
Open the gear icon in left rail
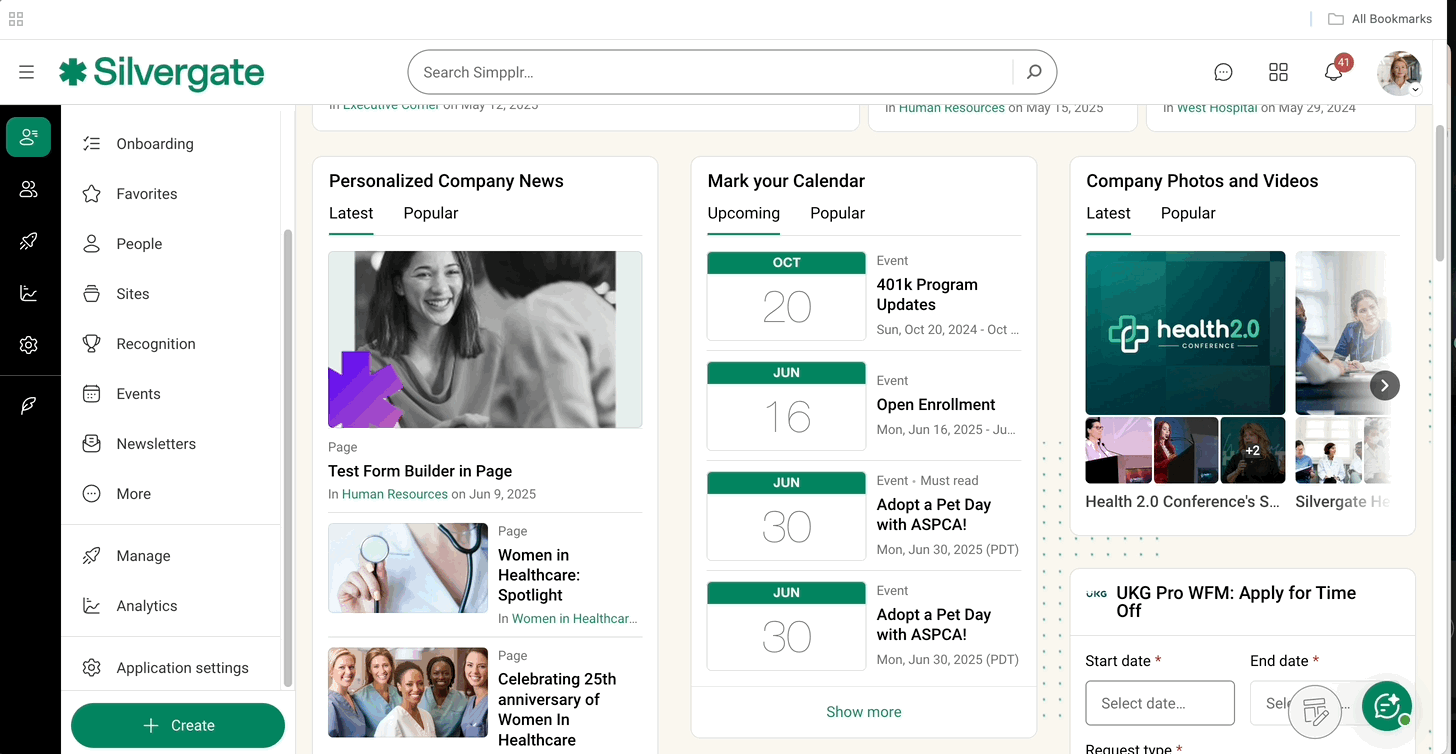pyautogui.click(x=28, y=345)
